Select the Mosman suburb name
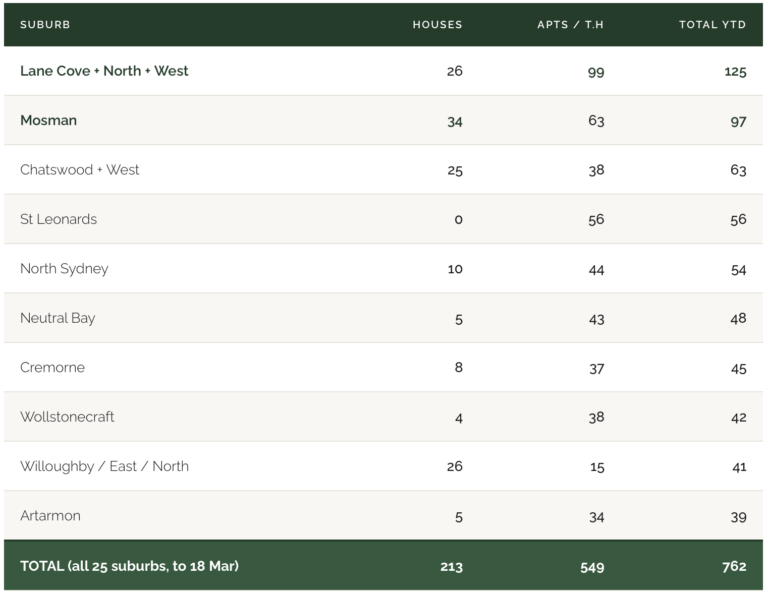768x595 pixels. coord(48,120)
